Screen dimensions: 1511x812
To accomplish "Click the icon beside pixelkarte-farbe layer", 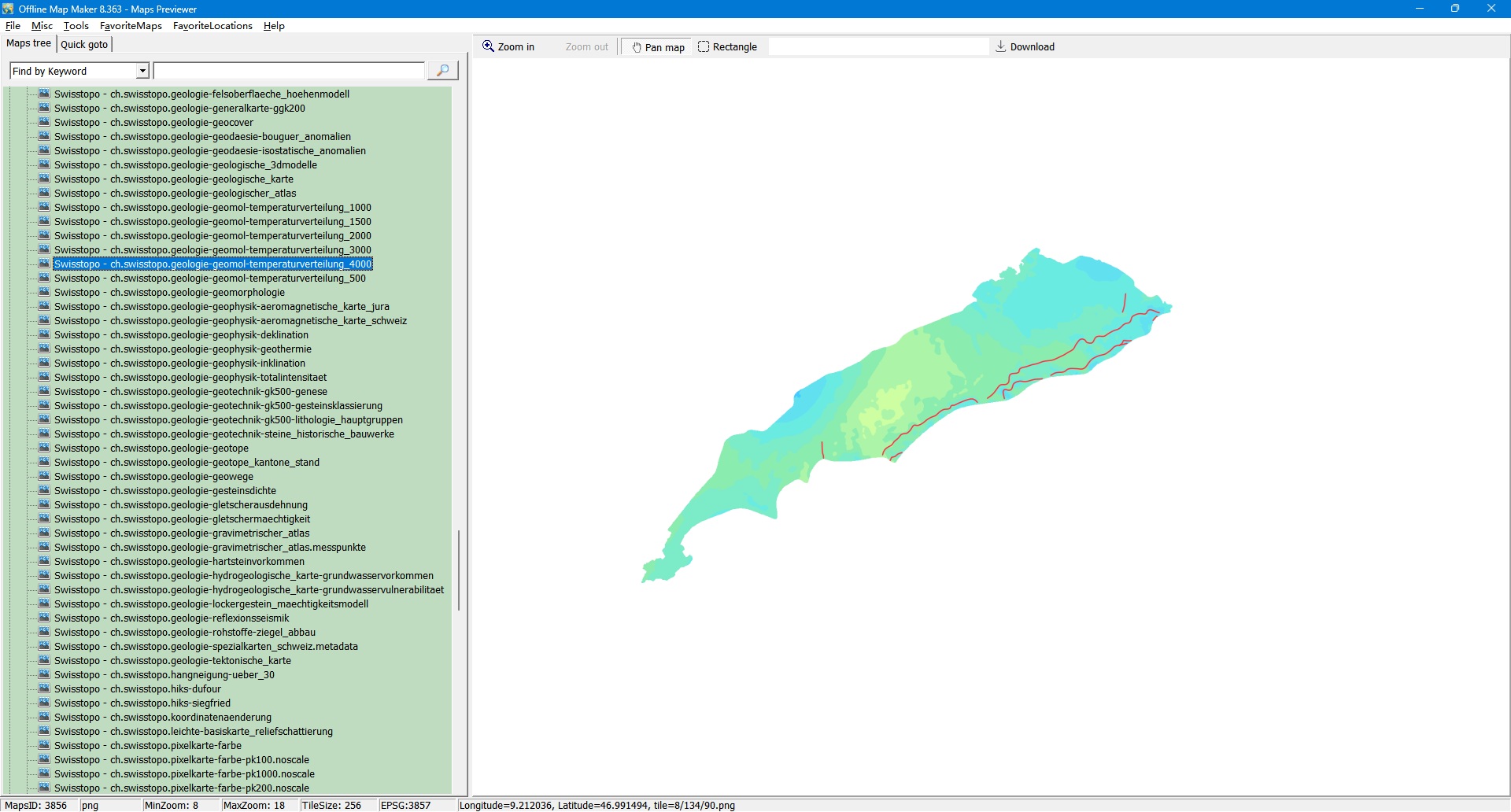I will click(x=44, y=746).
